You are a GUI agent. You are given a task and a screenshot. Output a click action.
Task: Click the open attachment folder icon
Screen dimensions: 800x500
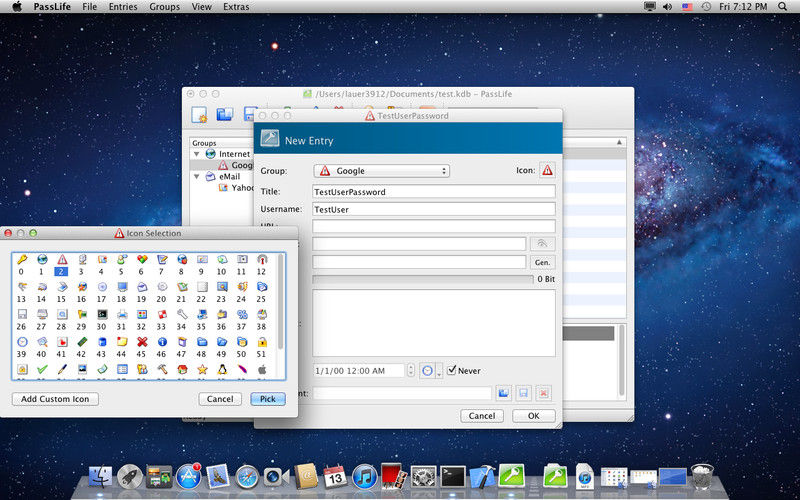click(x=504, y=393)
